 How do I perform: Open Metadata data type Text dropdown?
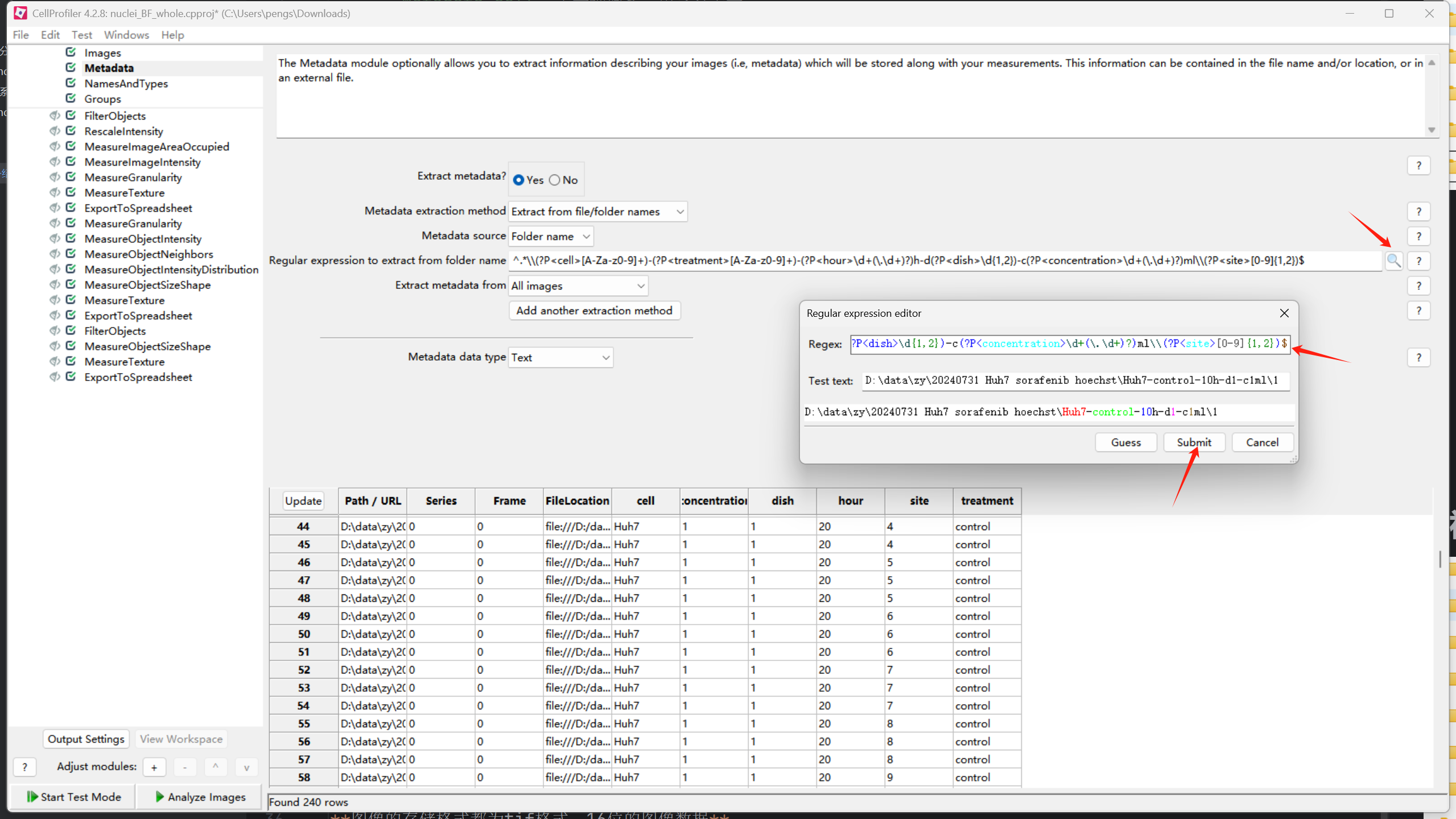coord(560,357)
